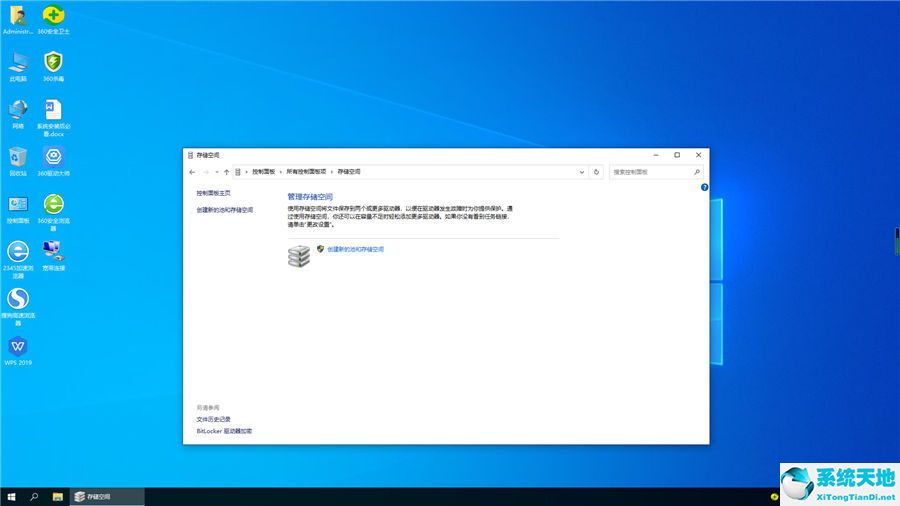Open BitLocker 驱动器加密 link
Image resolution: width=900 pixels, height=506 pixels.
point(224,431)
